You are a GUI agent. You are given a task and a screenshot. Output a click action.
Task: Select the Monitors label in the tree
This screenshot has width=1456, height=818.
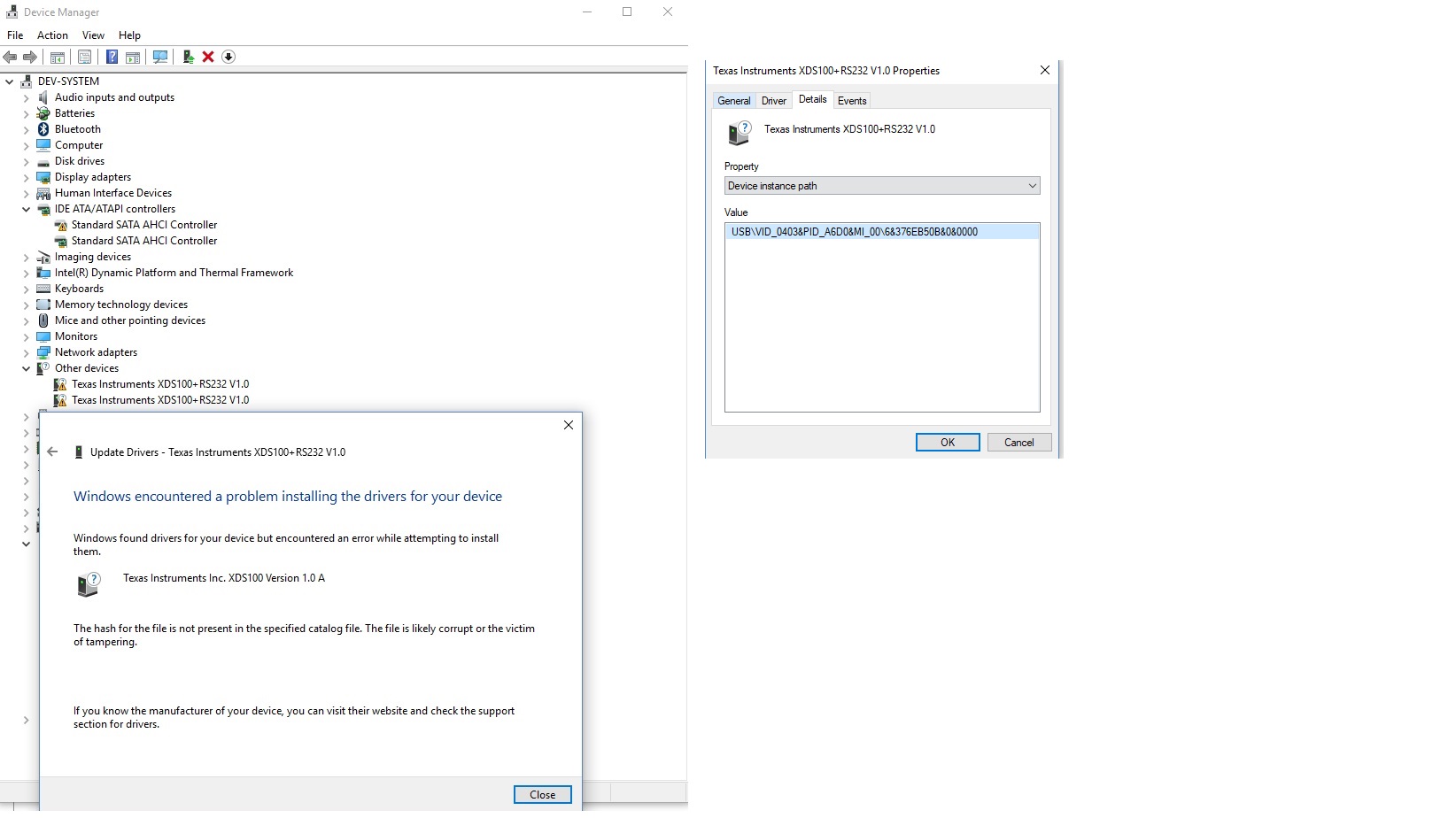tap(76, 336)
